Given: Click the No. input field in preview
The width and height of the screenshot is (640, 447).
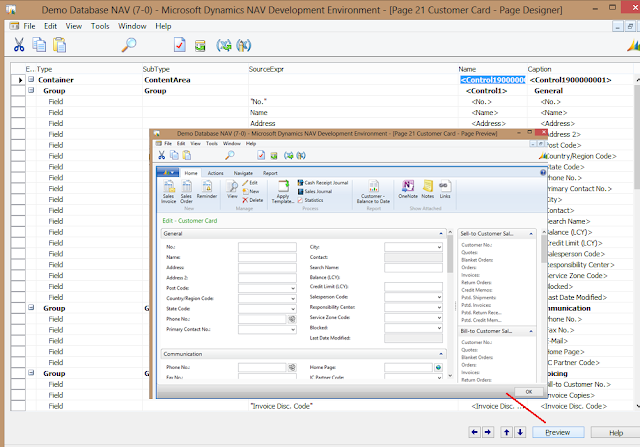Looking at the screenshot, I should point(267,247).
